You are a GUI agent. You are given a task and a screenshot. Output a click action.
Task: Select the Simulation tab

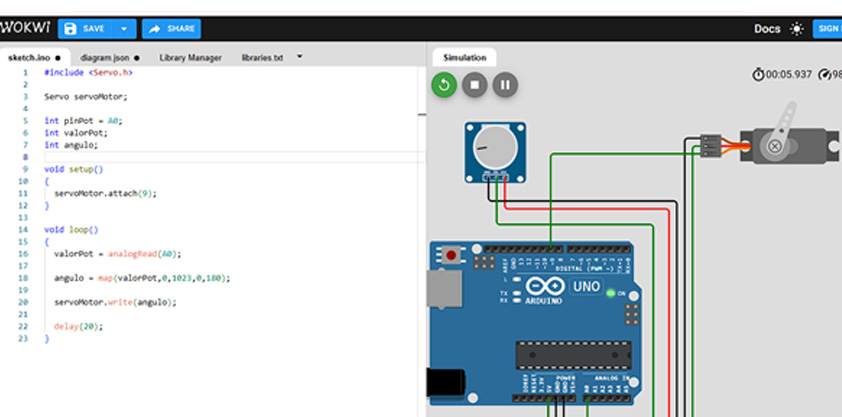pyautogui.click(x=464, y=58)
